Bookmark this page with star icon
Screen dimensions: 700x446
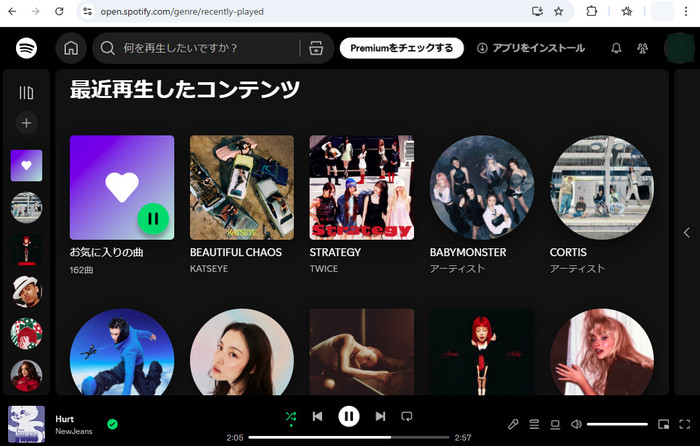(x=558, y=11)
